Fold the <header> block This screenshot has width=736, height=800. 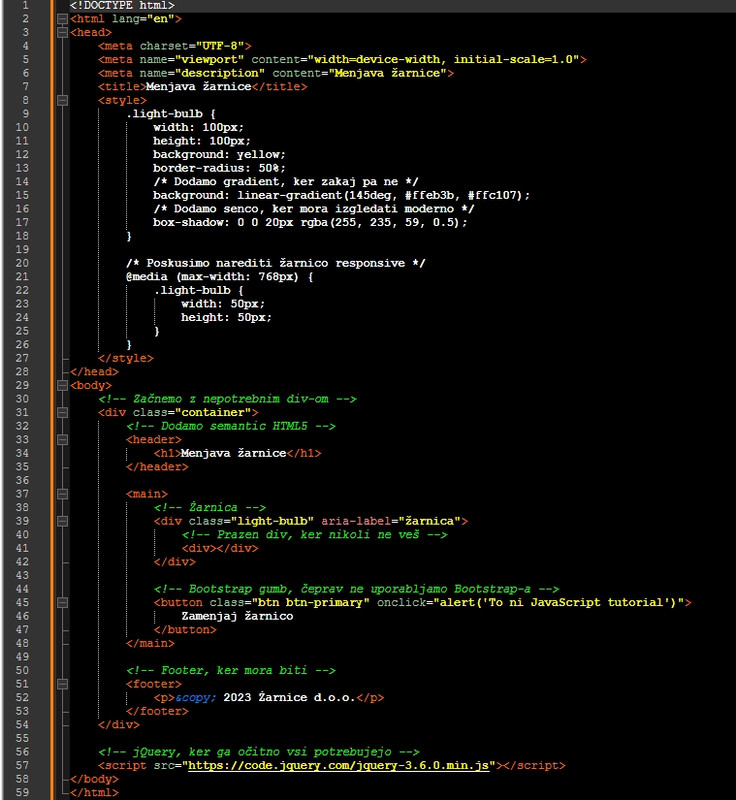62,440
